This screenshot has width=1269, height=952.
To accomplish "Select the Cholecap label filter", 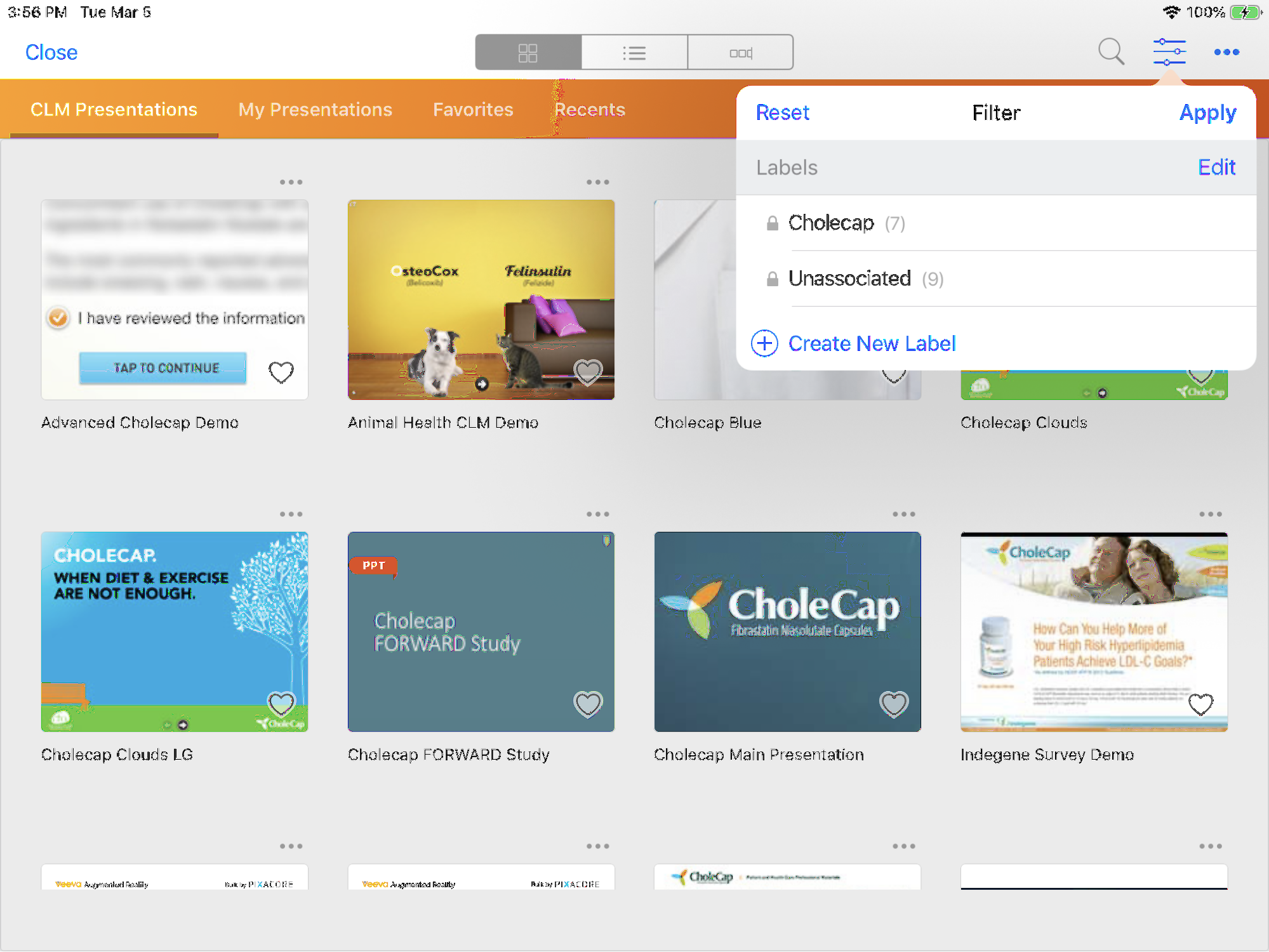I will point(832,223).
